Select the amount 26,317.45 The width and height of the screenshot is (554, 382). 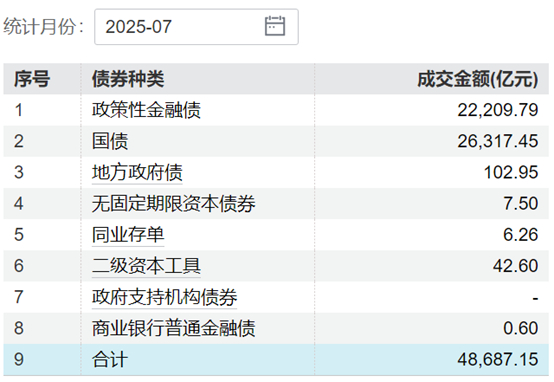tap(498, 141)
